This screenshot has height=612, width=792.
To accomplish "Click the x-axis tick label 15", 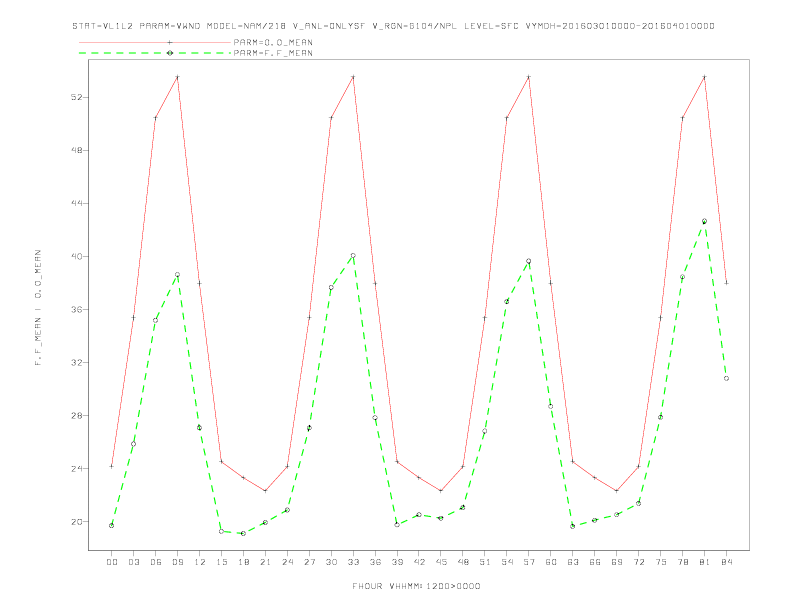I will (x=221, y=562).
